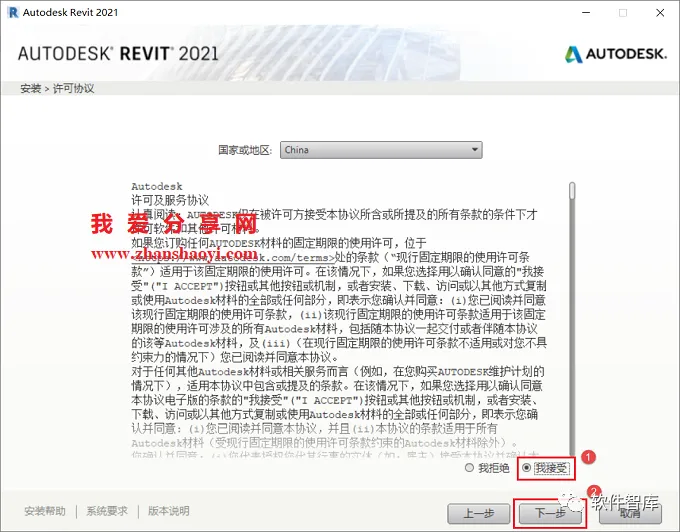Click the 许可及服务协议 heading text
This screenshot has width=680, height=532.
click(170, 200)
